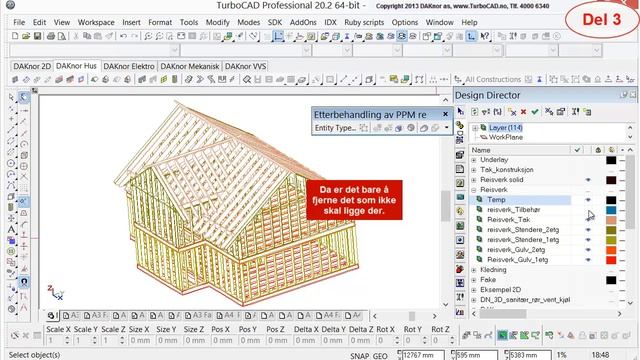Expand the Layer (114) tree node
Image resolution: width=640 pixels, height=360 pixels.
475,128
